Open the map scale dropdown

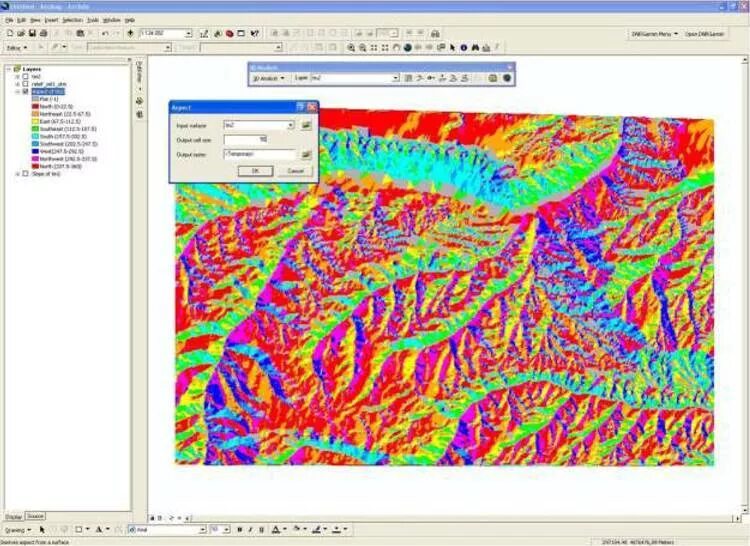(188, 33)
